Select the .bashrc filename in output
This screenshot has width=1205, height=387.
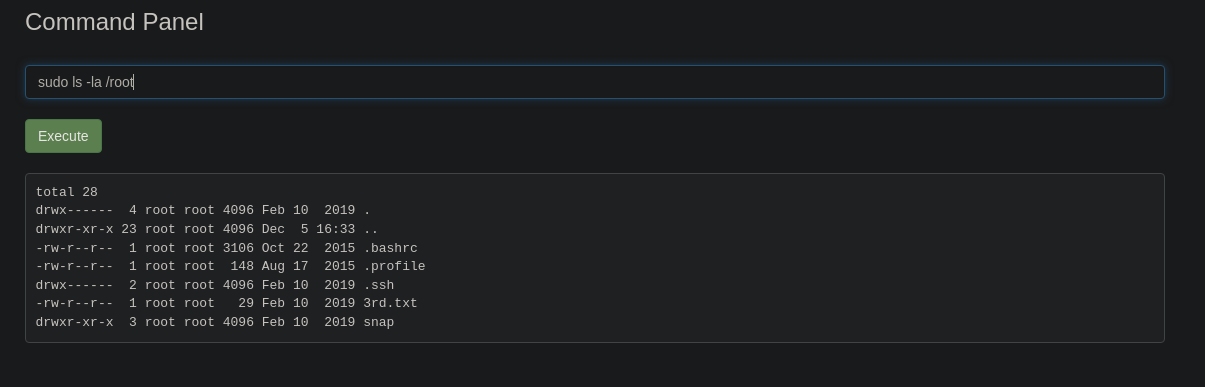pyautogui.click(x=390, y=248)
